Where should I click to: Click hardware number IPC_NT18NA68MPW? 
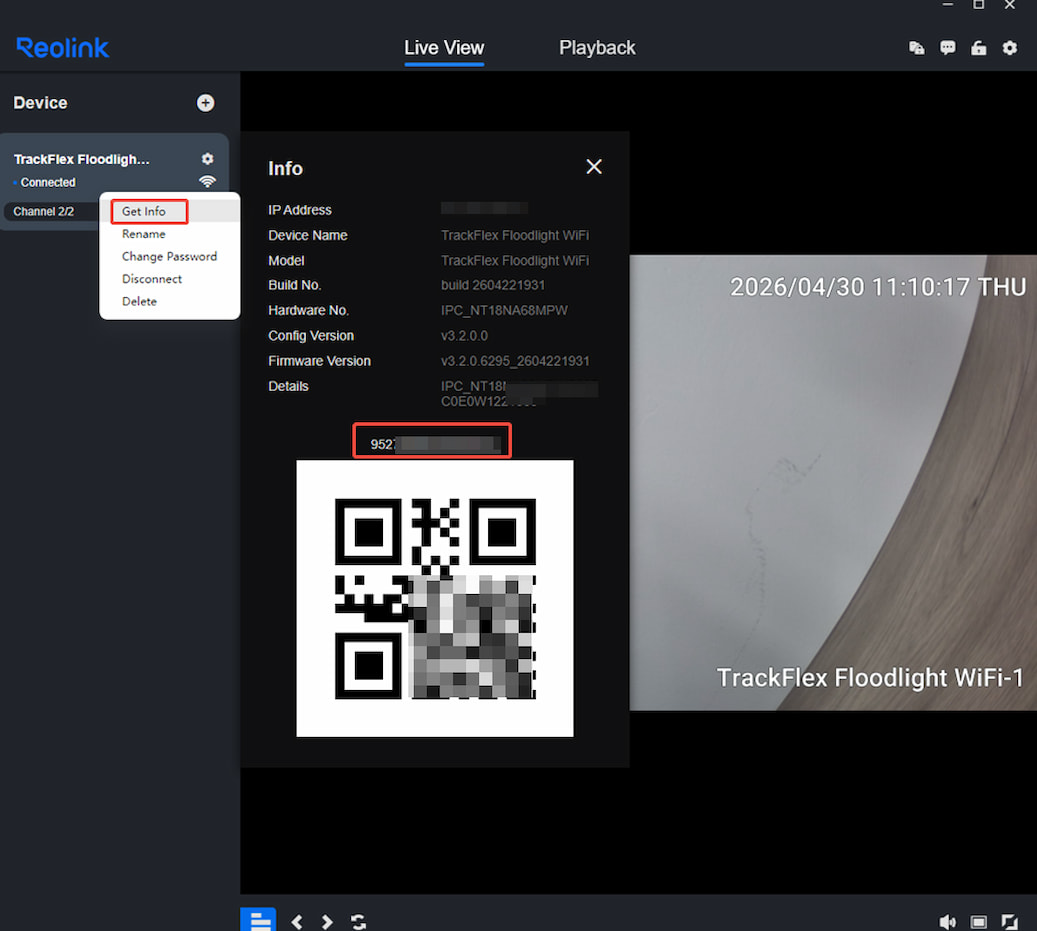click(x=504, y=310)
